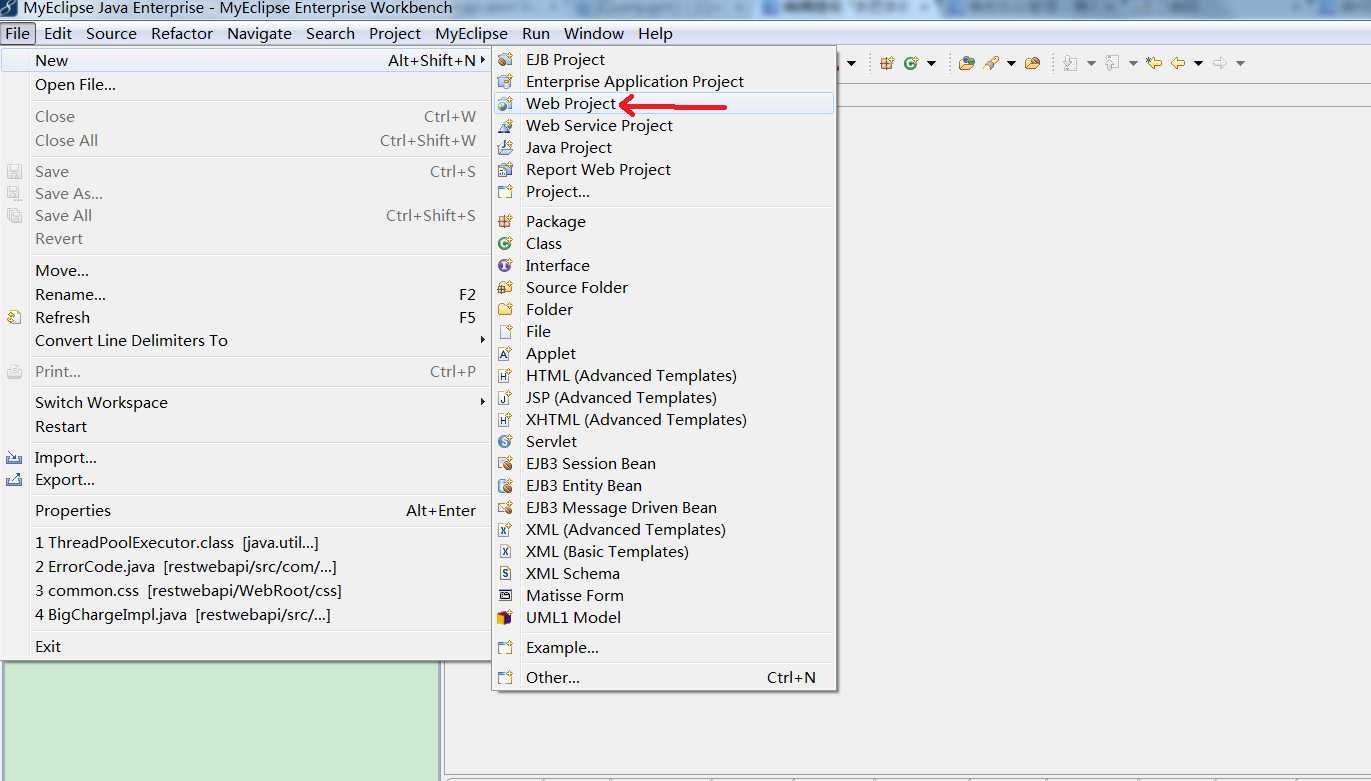Click the EJB3 Session Bean icon
Image resolution: width=1371 pixels, height=781 pixels.
coord(506,463)
